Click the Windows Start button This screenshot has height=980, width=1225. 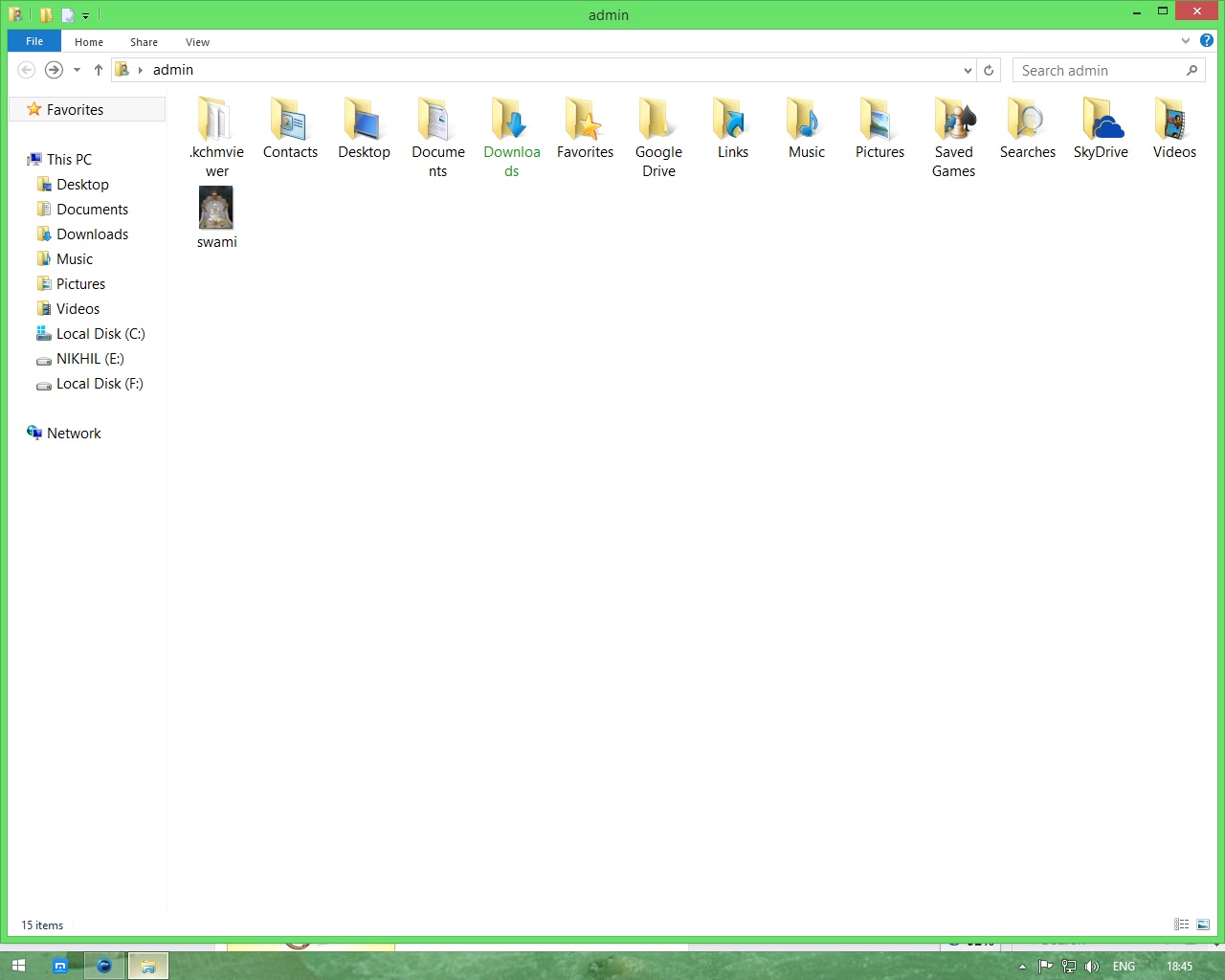(18, 966)
